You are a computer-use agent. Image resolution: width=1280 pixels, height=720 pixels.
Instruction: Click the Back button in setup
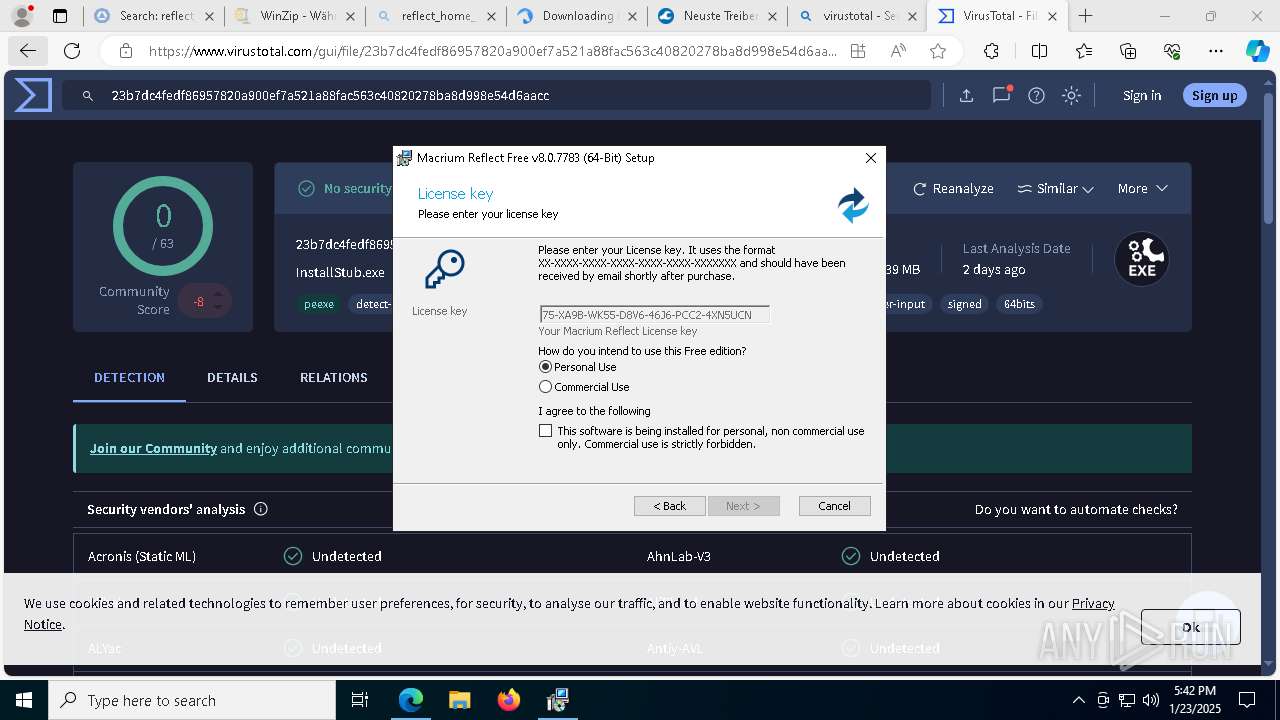click(x=670, y=506)
